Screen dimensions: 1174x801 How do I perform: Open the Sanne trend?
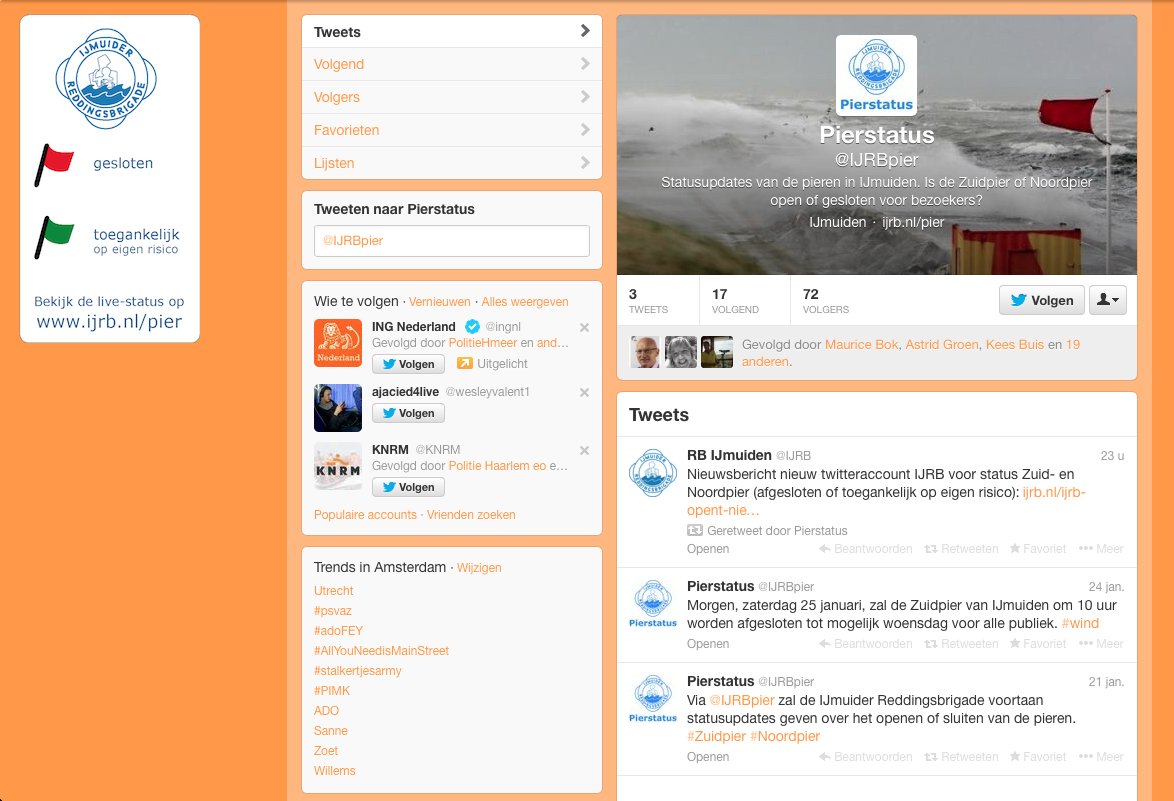click(330, 731)
